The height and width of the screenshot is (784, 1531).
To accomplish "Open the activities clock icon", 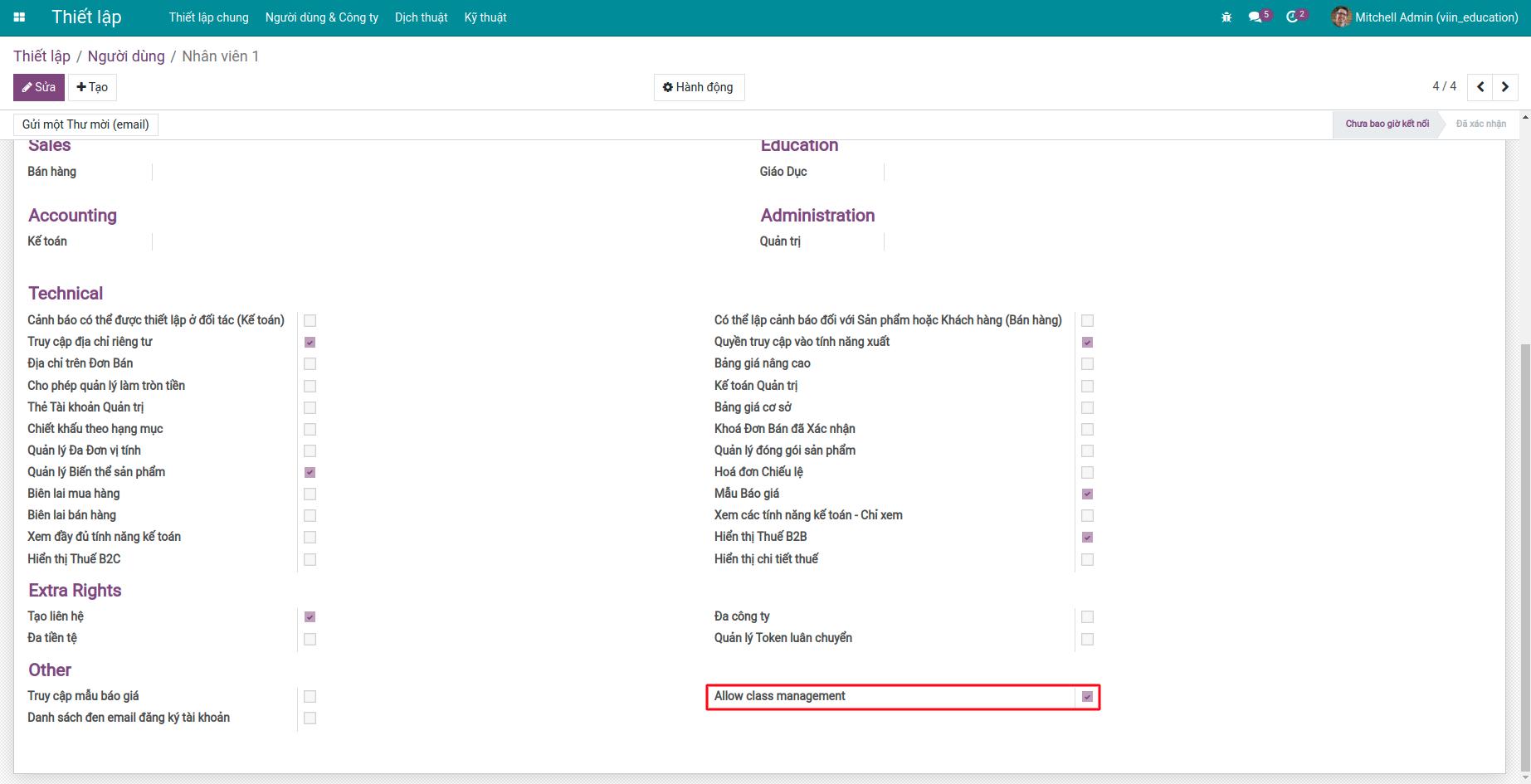I will coord(1292,17).
